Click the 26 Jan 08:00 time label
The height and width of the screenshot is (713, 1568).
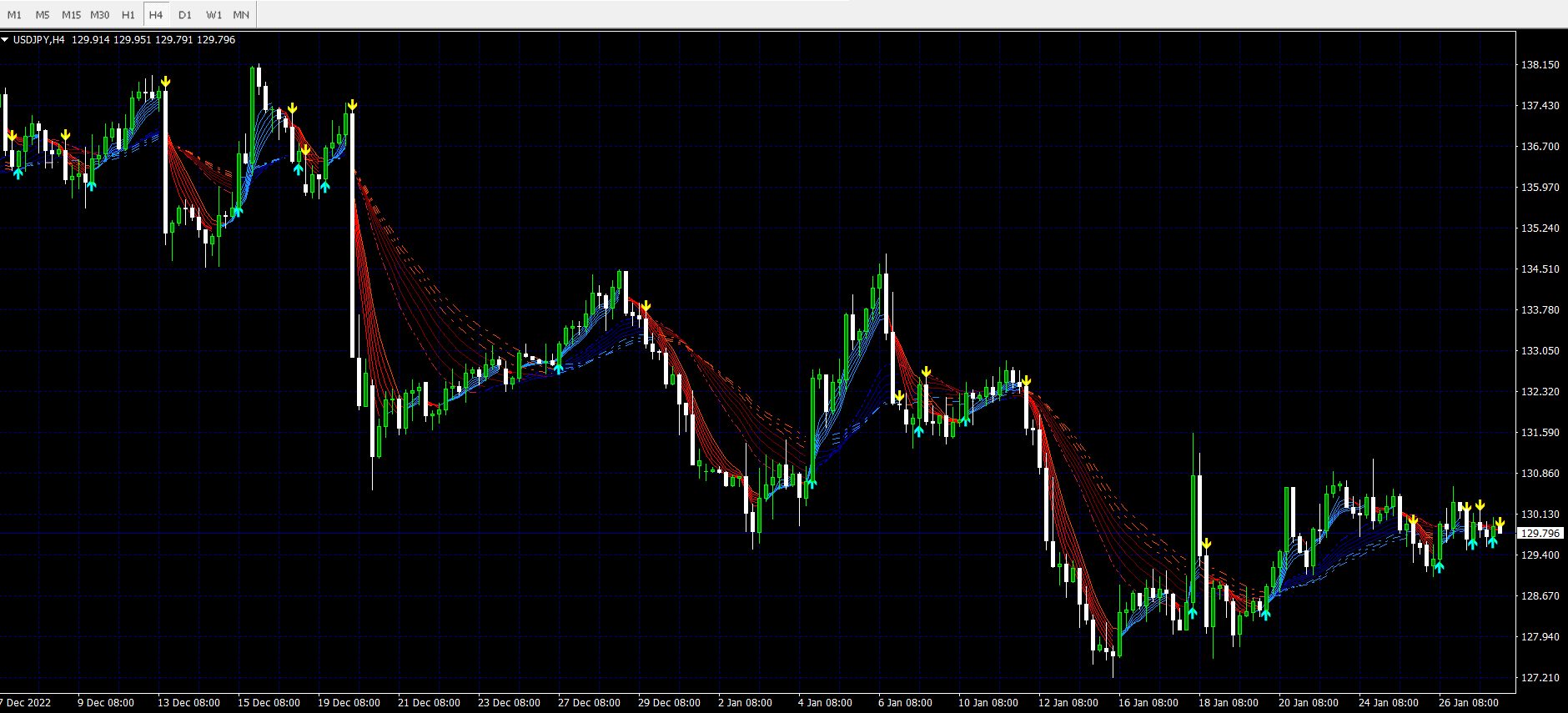click(1468, 702)
